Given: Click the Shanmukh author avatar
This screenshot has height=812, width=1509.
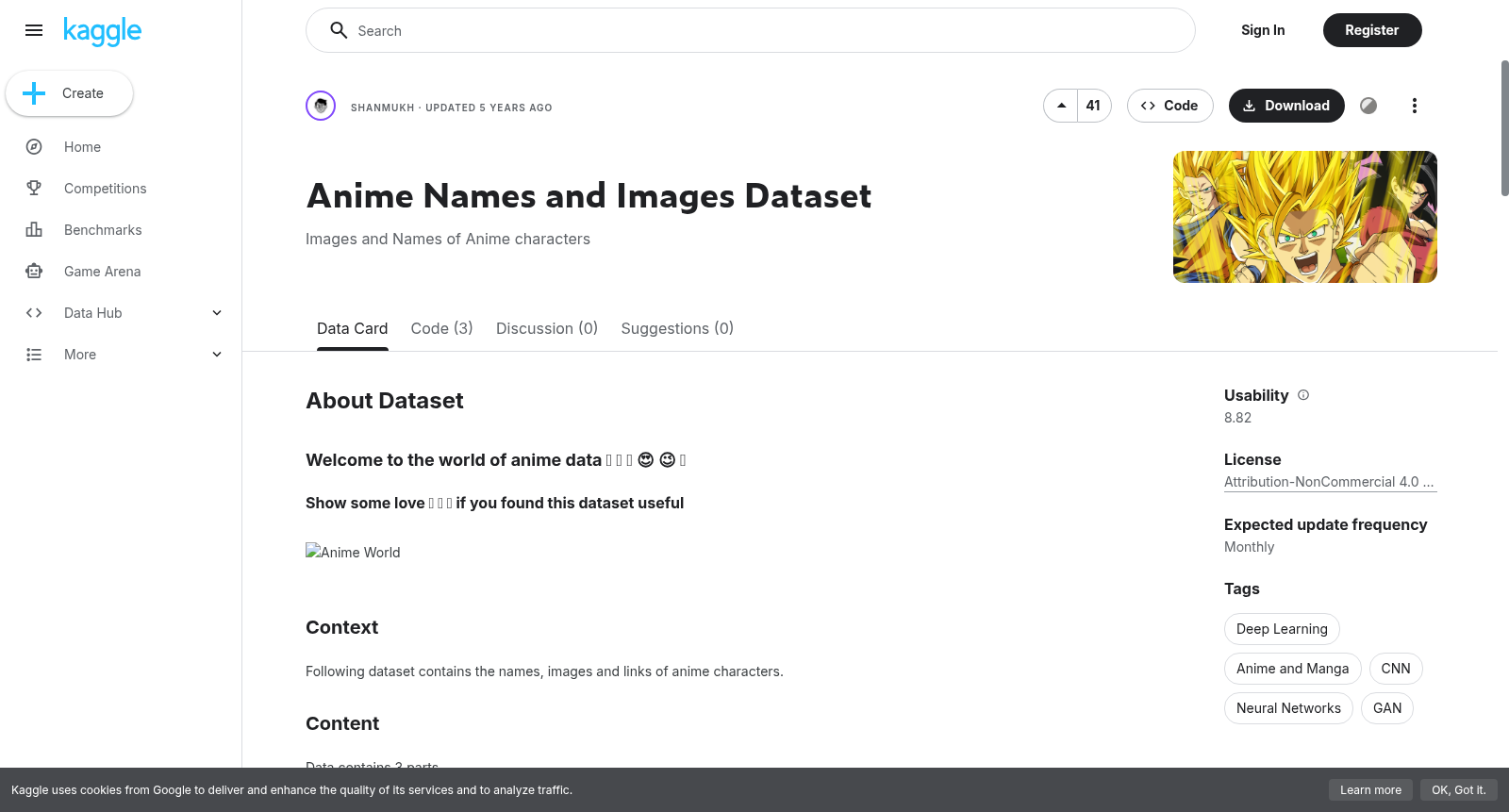Looking at the screenshot, I should click(321, 106).
